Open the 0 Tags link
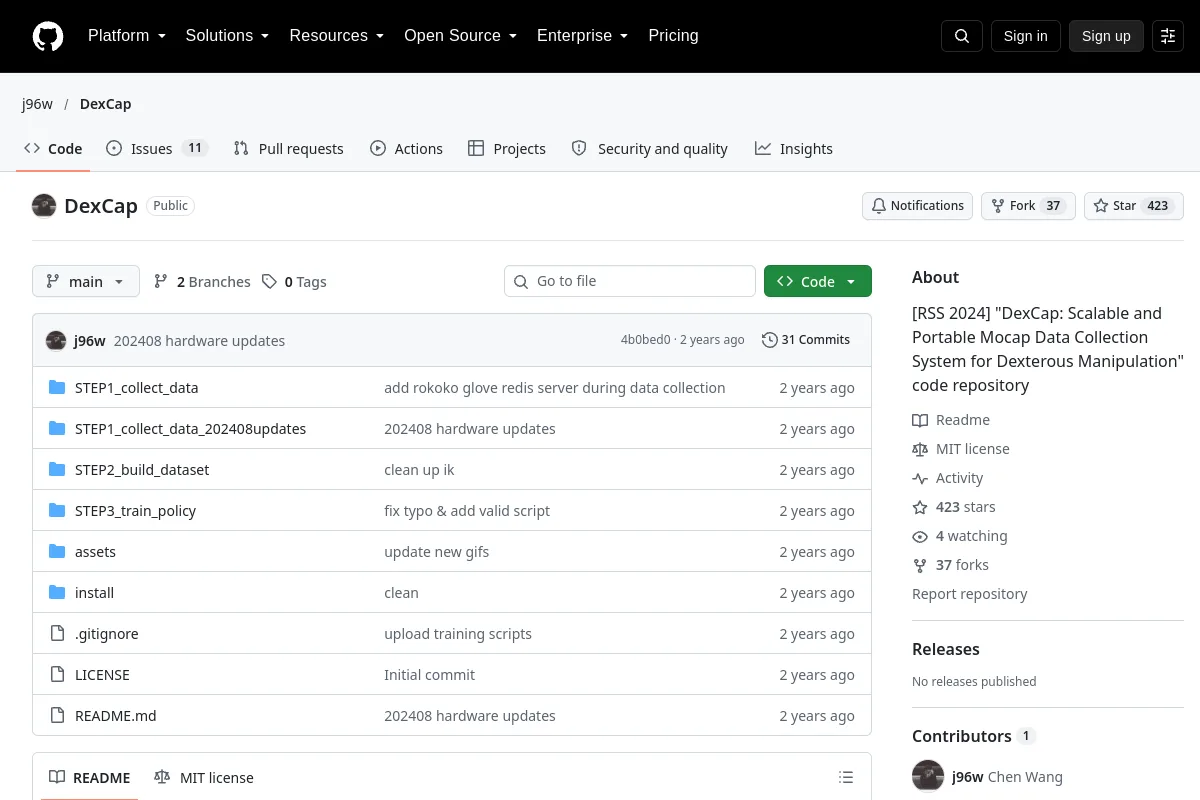The image size is (1200, 800). 294,282
